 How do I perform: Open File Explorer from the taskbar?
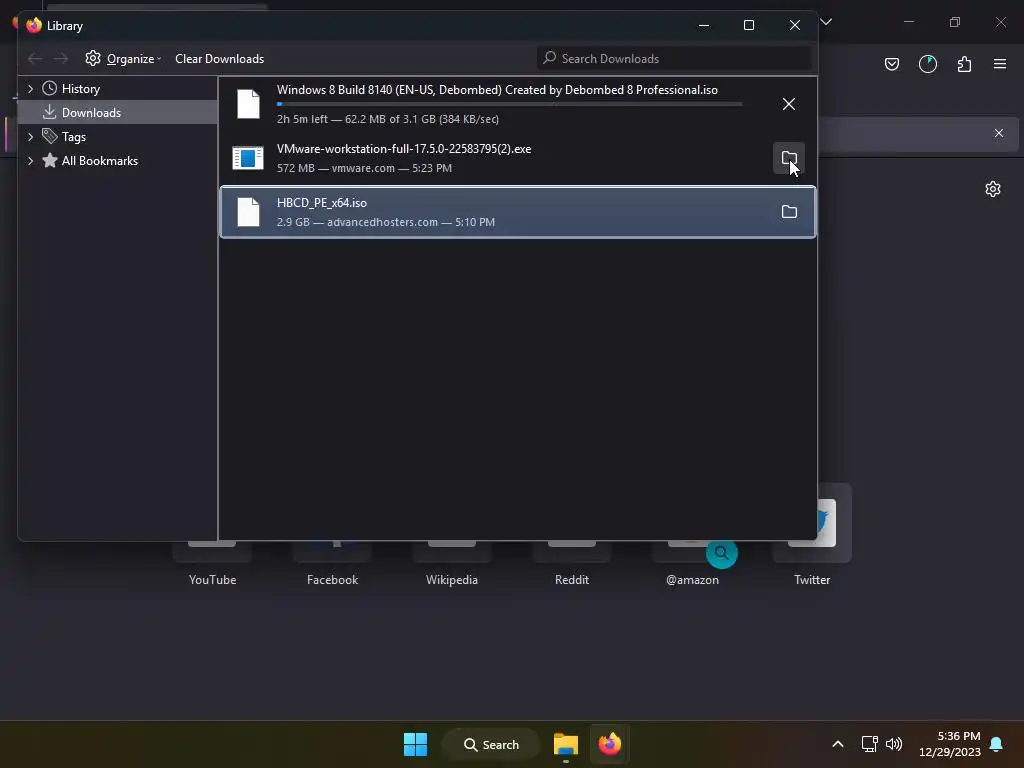pos(566,744)
